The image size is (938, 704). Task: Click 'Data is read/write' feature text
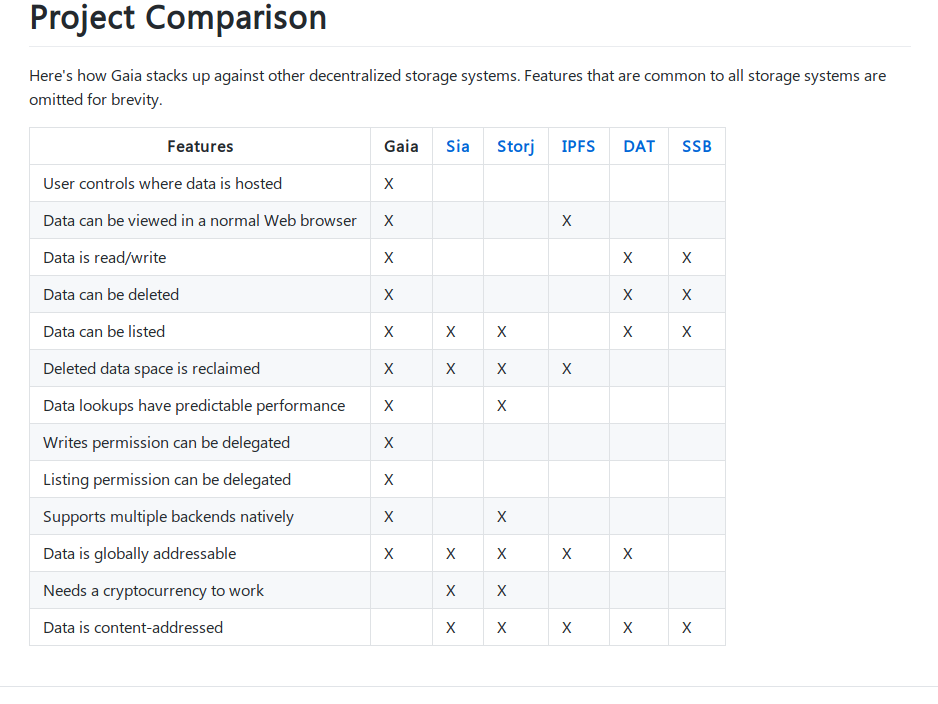104,257
